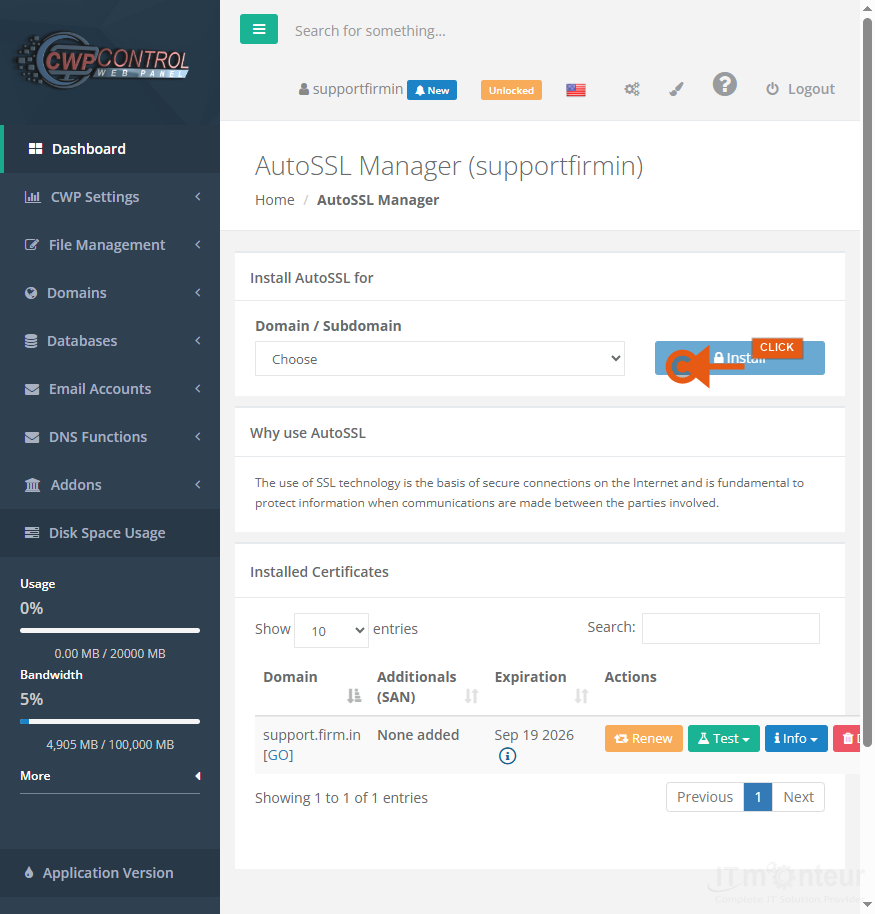Image resolution: width=875 pixels, height=914 pixels.
Task: Sort by the Expiration column header
Action: point(542,687)
